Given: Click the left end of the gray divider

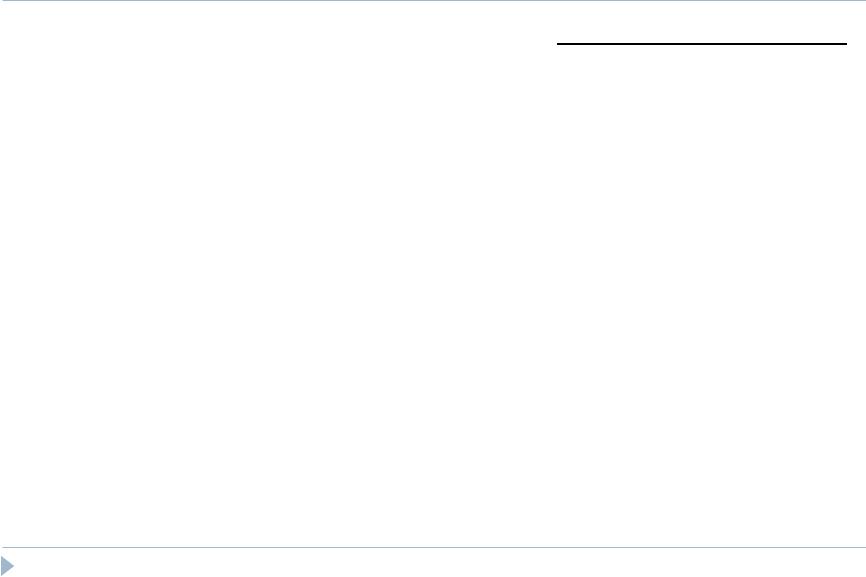Looking at the screenshot, I should 4,547.
